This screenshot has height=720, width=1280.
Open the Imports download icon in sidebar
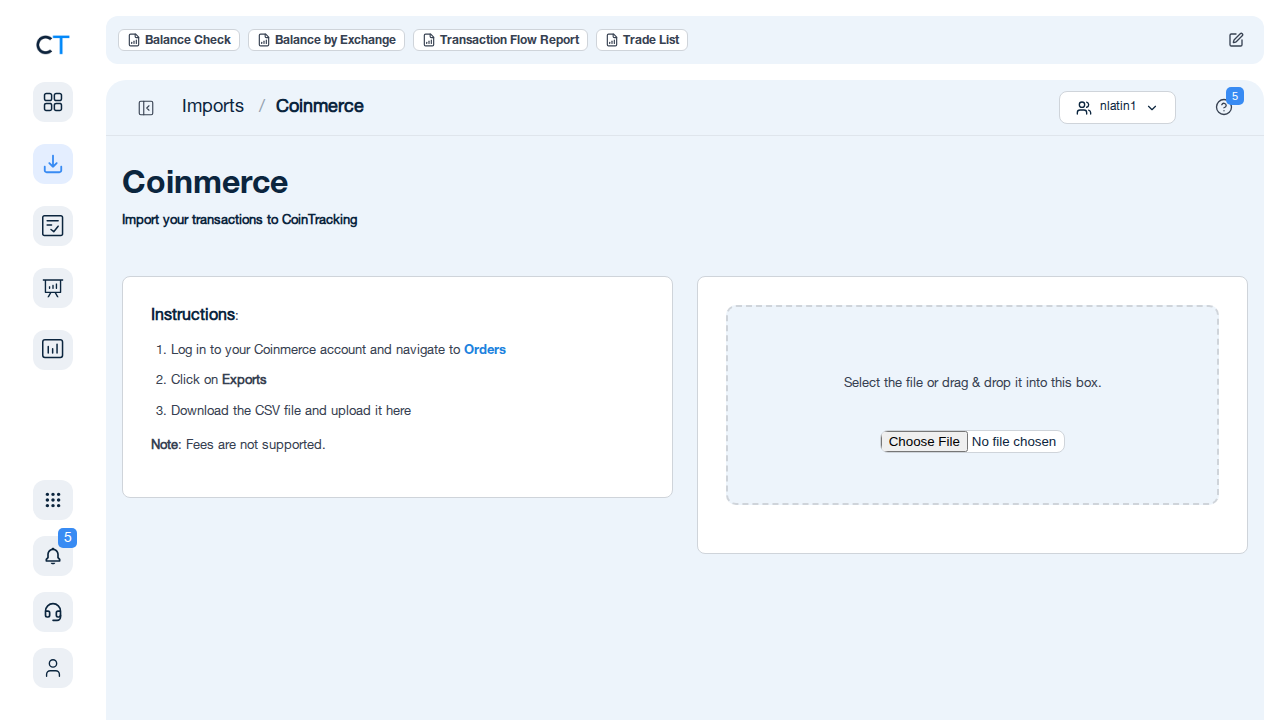(x=53, y=164)
